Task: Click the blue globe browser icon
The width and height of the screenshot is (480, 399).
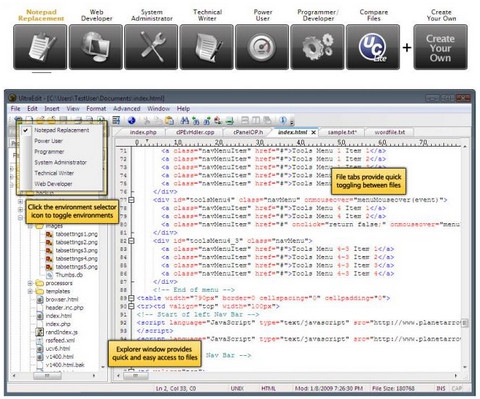Action: (x=132, y=120)
